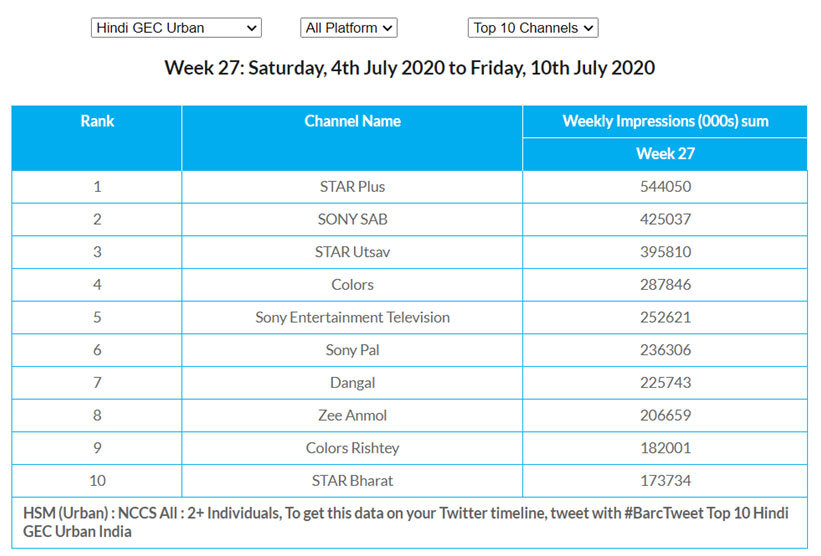Click Sony Entertainment Television cell
The height and width of the screenshot is (556, 821).
tap(352, 317)
